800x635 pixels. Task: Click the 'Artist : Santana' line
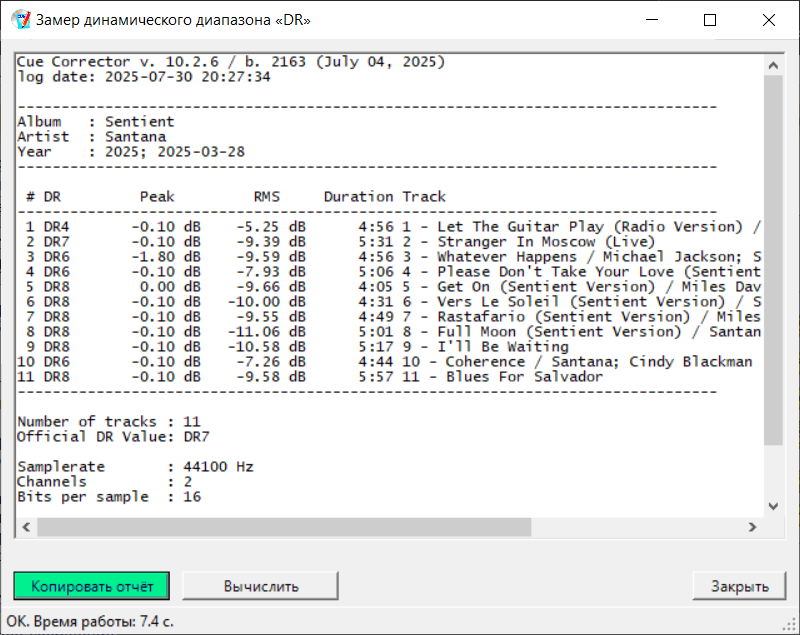(x=92, y=137)
